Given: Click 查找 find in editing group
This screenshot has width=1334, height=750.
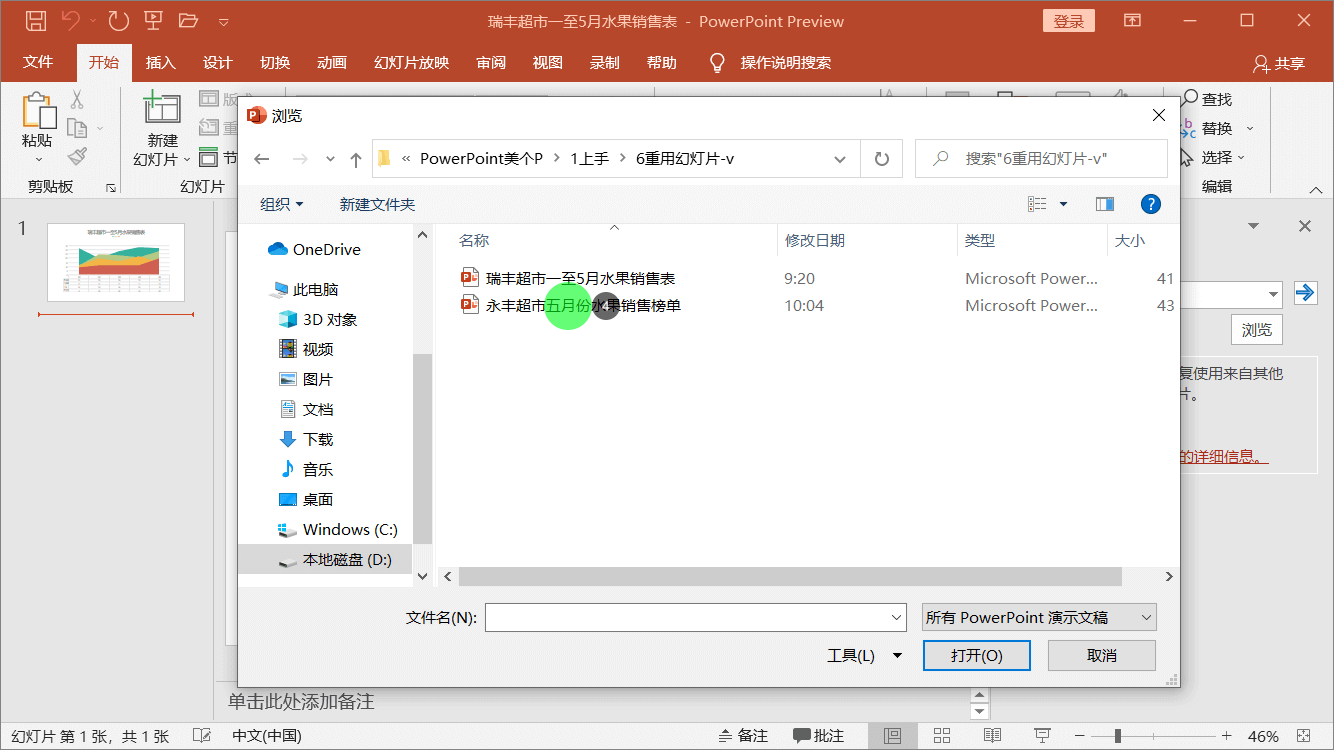Looking at the screenshot, I should [1206, 99].
